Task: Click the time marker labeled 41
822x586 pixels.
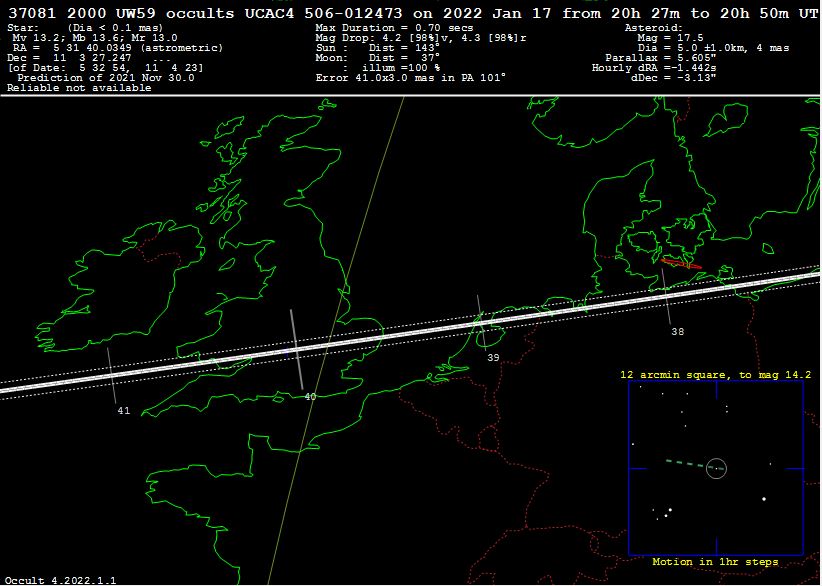Action: [123, 410]
